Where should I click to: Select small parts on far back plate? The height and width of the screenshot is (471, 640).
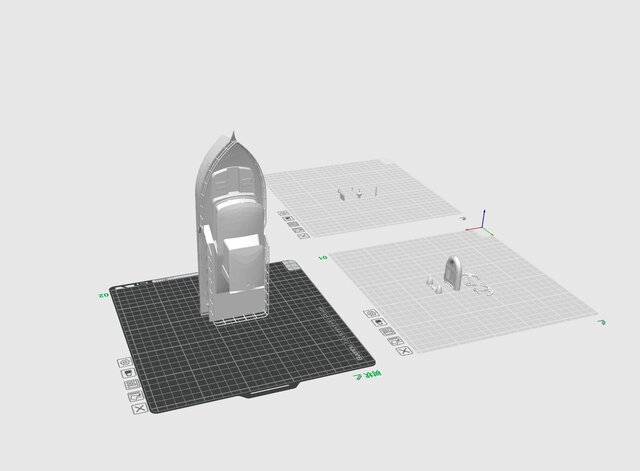coord(357,192)
